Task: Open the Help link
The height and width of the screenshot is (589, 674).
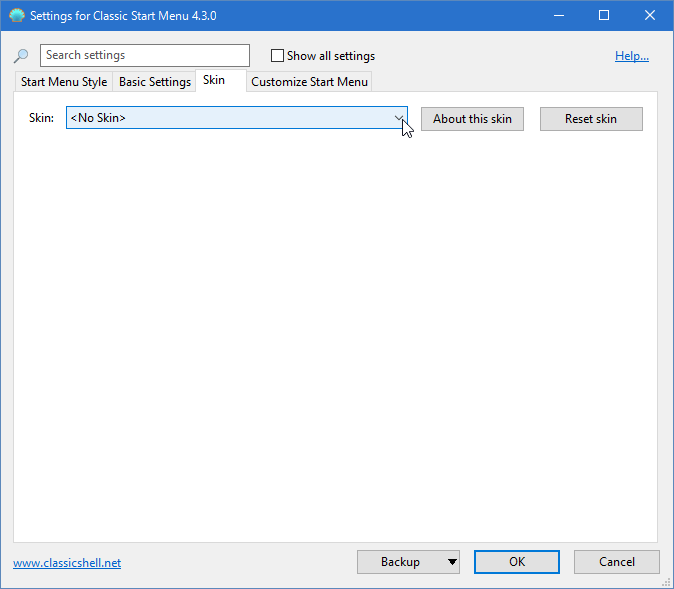Action: [x=631, y=56]
